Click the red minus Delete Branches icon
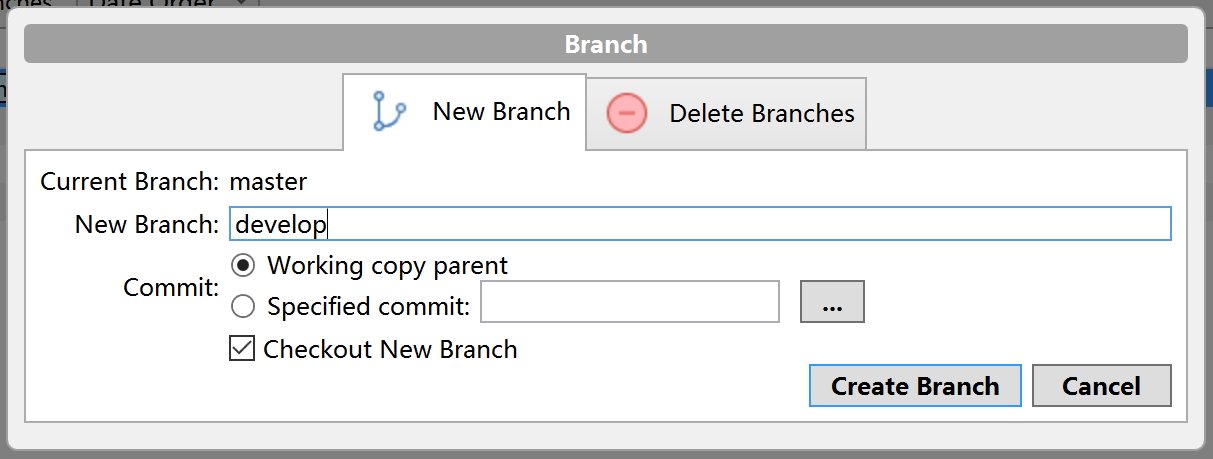Screen dimensions: 1213x459 coord(627,113)
